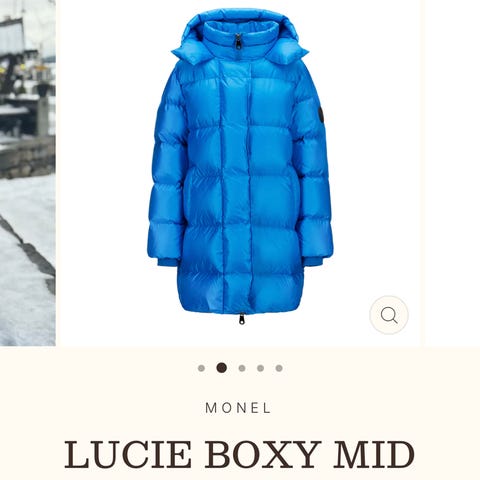Click the Lucie Boxy Mid product title

pyautogui.click(x=239, y=455)
